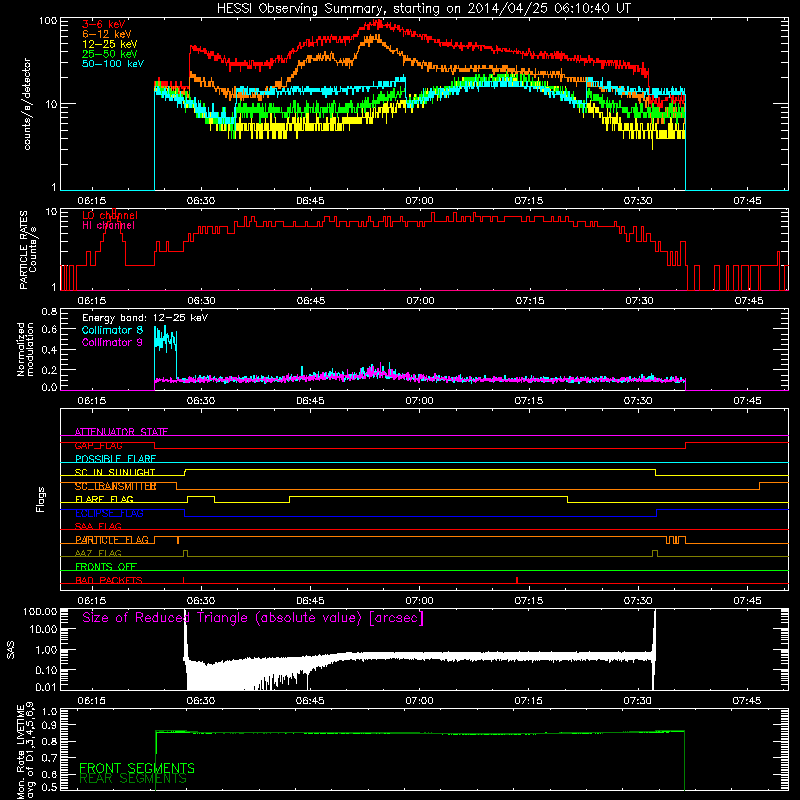The width and height of the screenshot is (800, 800).
Task: Click the FLARE_FLAG label
Action: [x=104, y=499]
